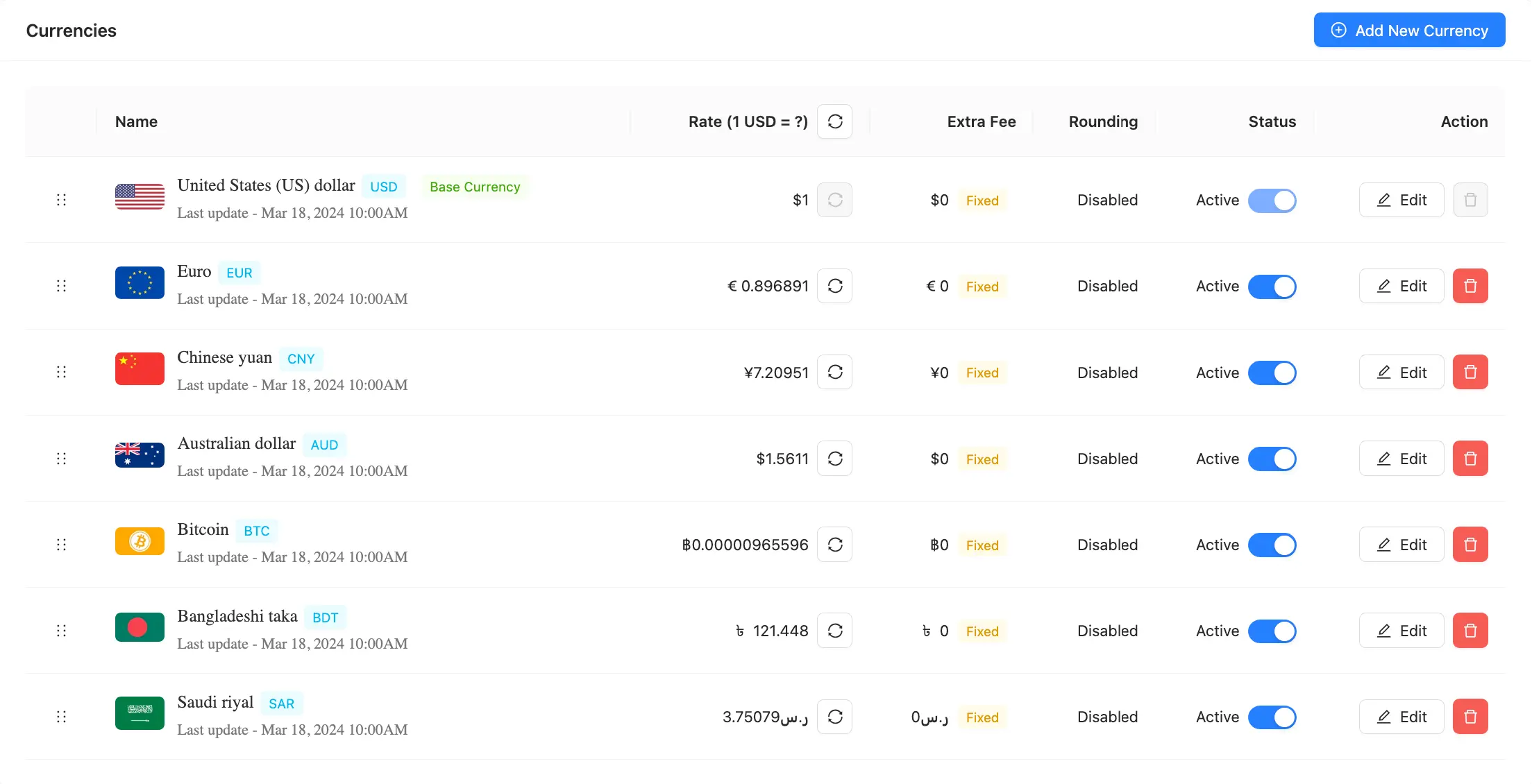The width and height of the screenshot is (1532, 784).
Task: Grab the drag handle of the USD row
Action: coord(61,200)
